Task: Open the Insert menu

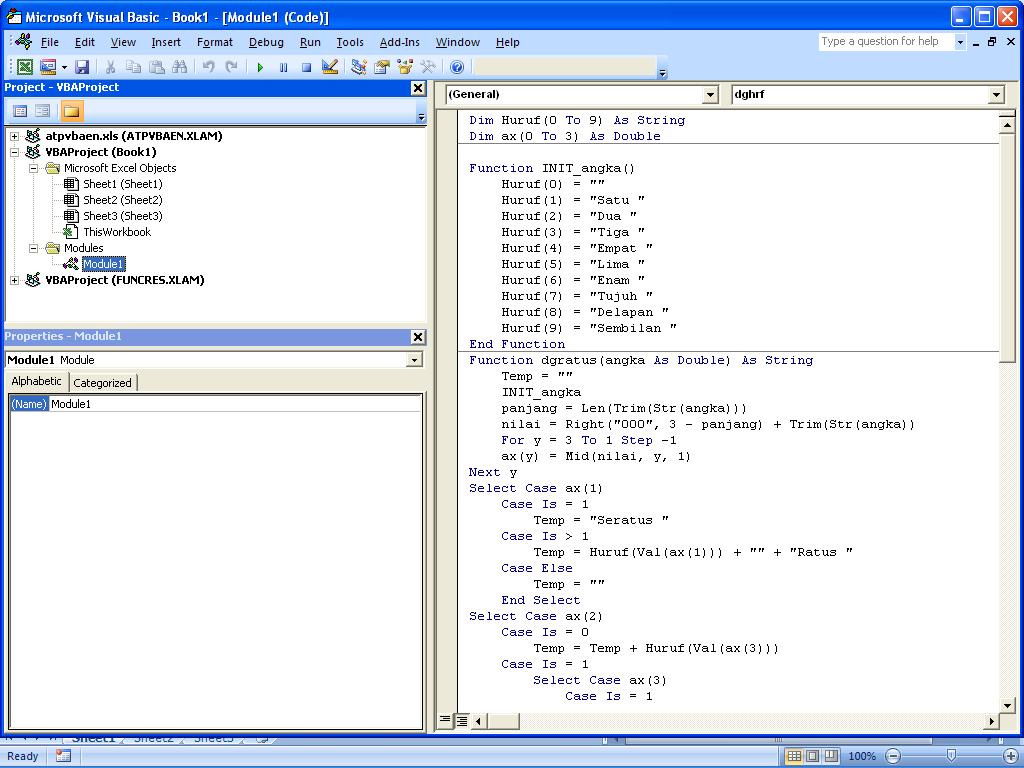Action: point(166,42)
